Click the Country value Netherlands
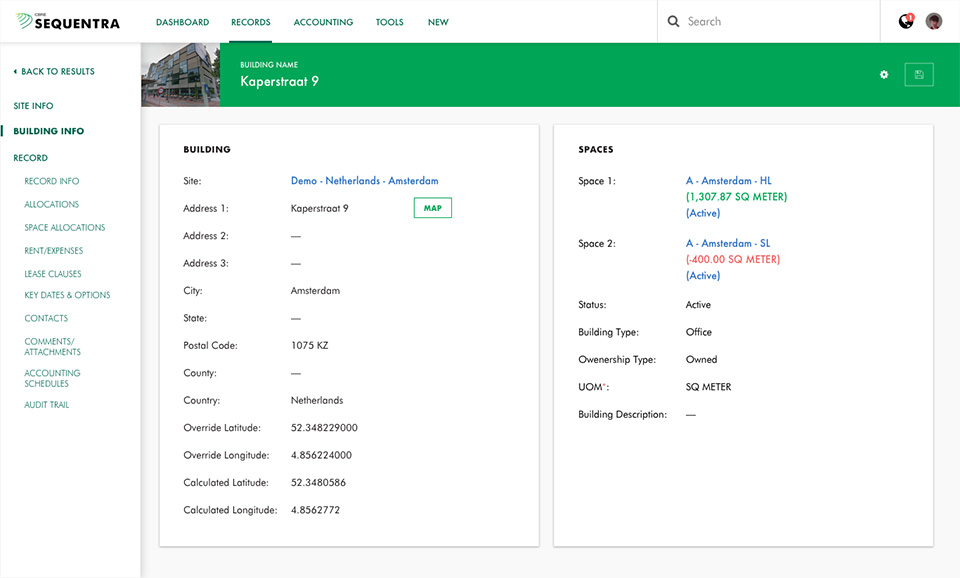The height and width of the screenshot is (578, 960). (x=317, y=400)
